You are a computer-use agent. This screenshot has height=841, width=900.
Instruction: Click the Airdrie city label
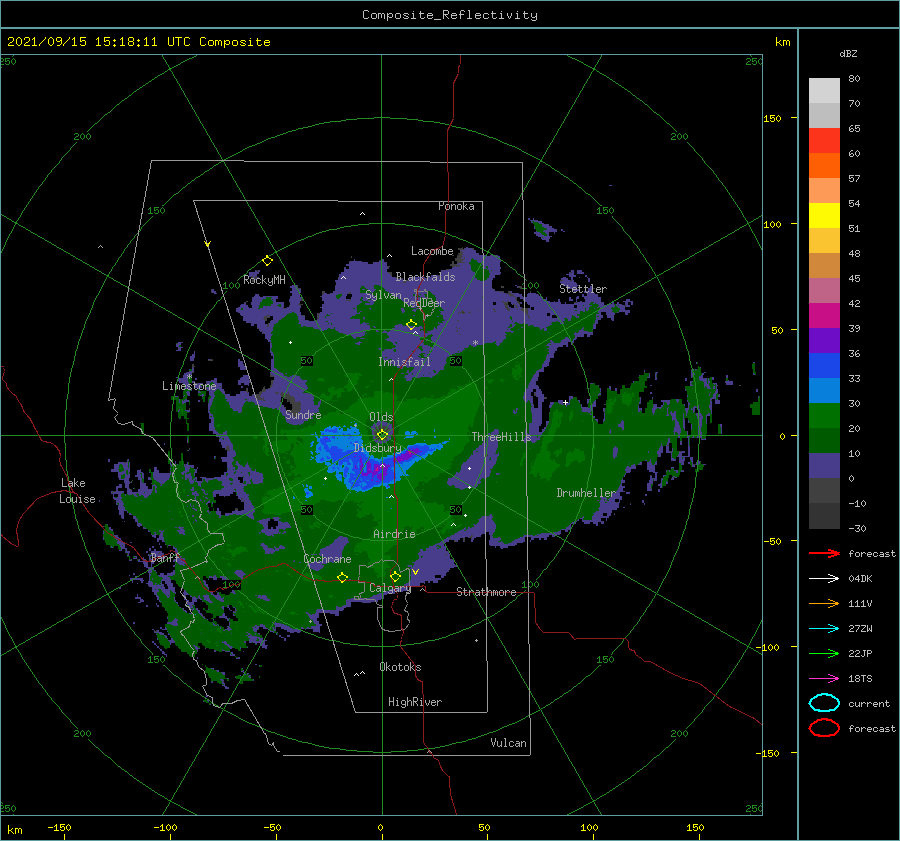(x=394, y=534)
